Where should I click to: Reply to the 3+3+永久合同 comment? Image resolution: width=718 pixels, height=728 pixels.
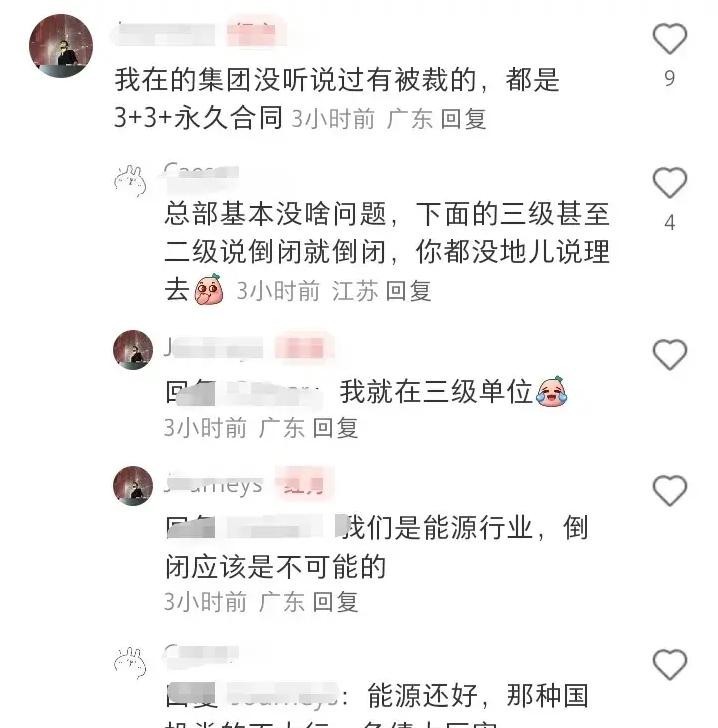(463, 119)
